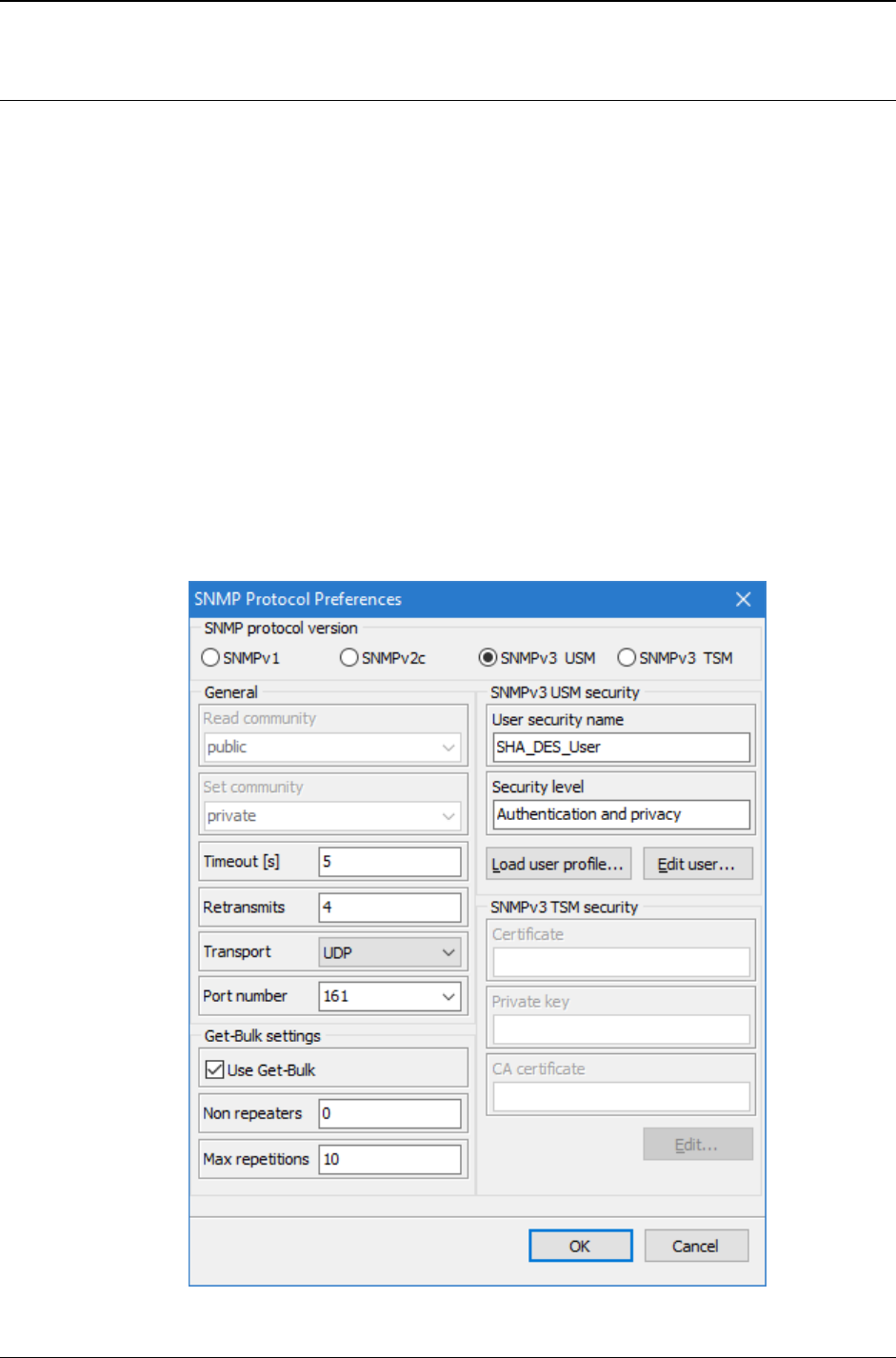Click the 'SNMP protocol version' label
Screen dimensions: 896x1358
281,629
